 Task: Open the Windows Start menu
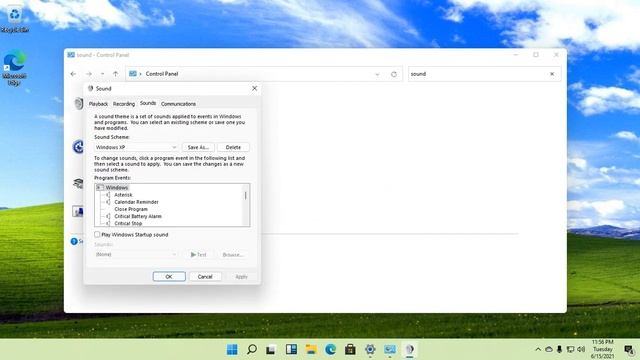(x=232, y=349)
